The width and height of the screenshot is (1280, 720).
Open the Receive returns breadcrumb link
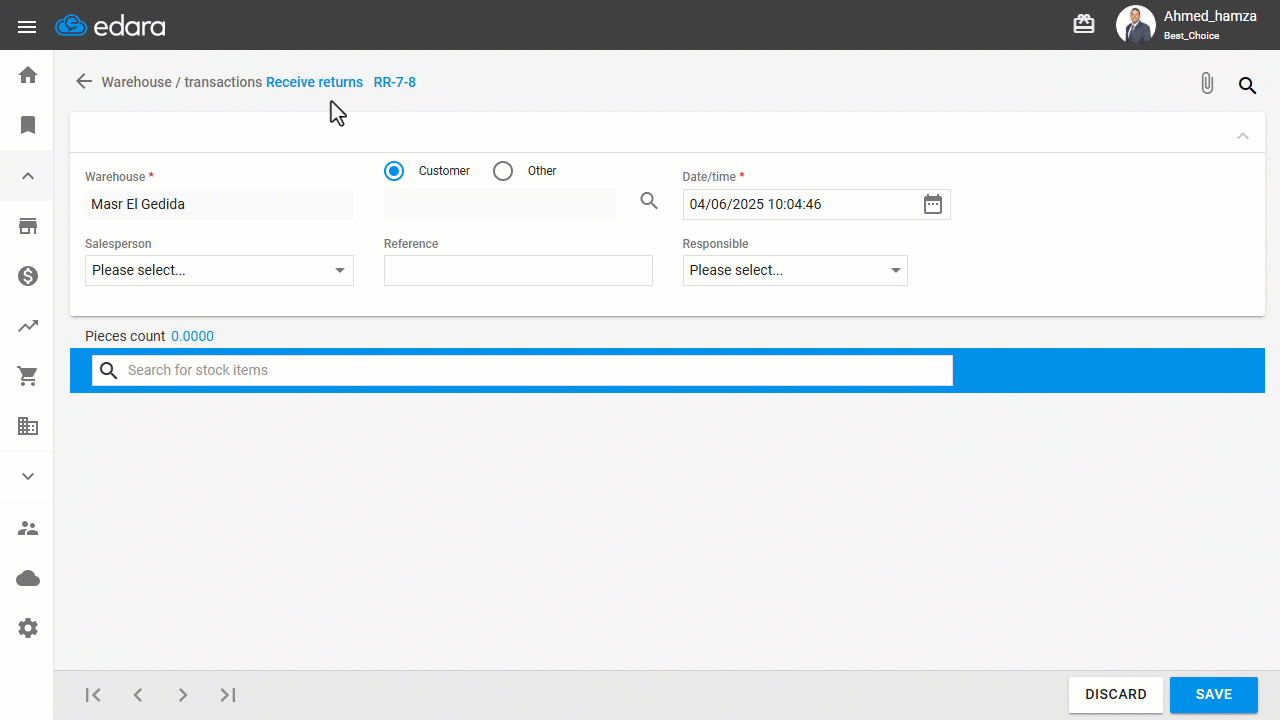pyautogui.click(x=314, y=82)
